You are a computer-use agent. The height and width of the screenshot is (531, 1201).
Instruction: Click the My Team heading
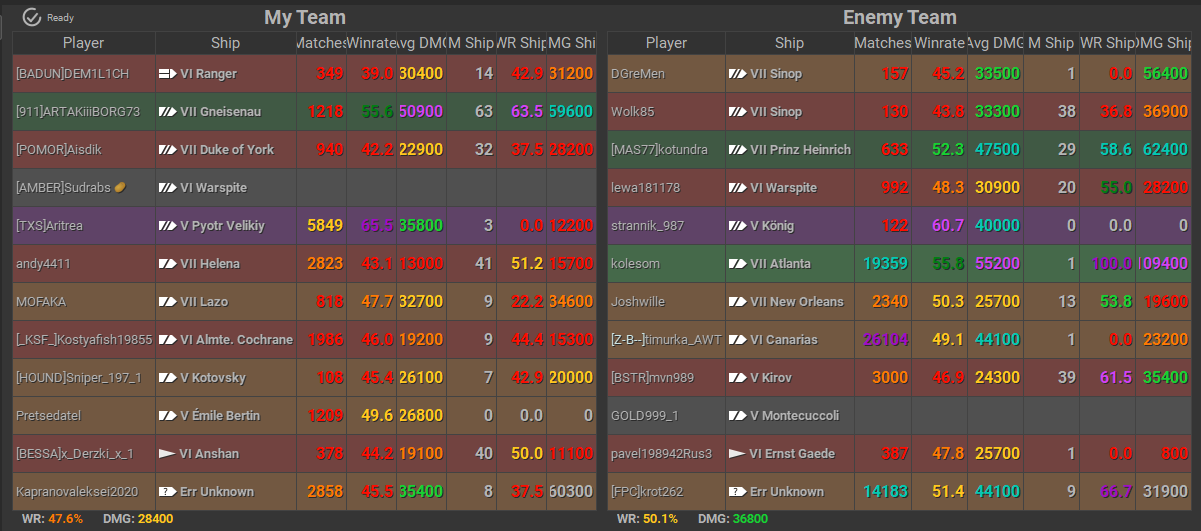[305, 17]
